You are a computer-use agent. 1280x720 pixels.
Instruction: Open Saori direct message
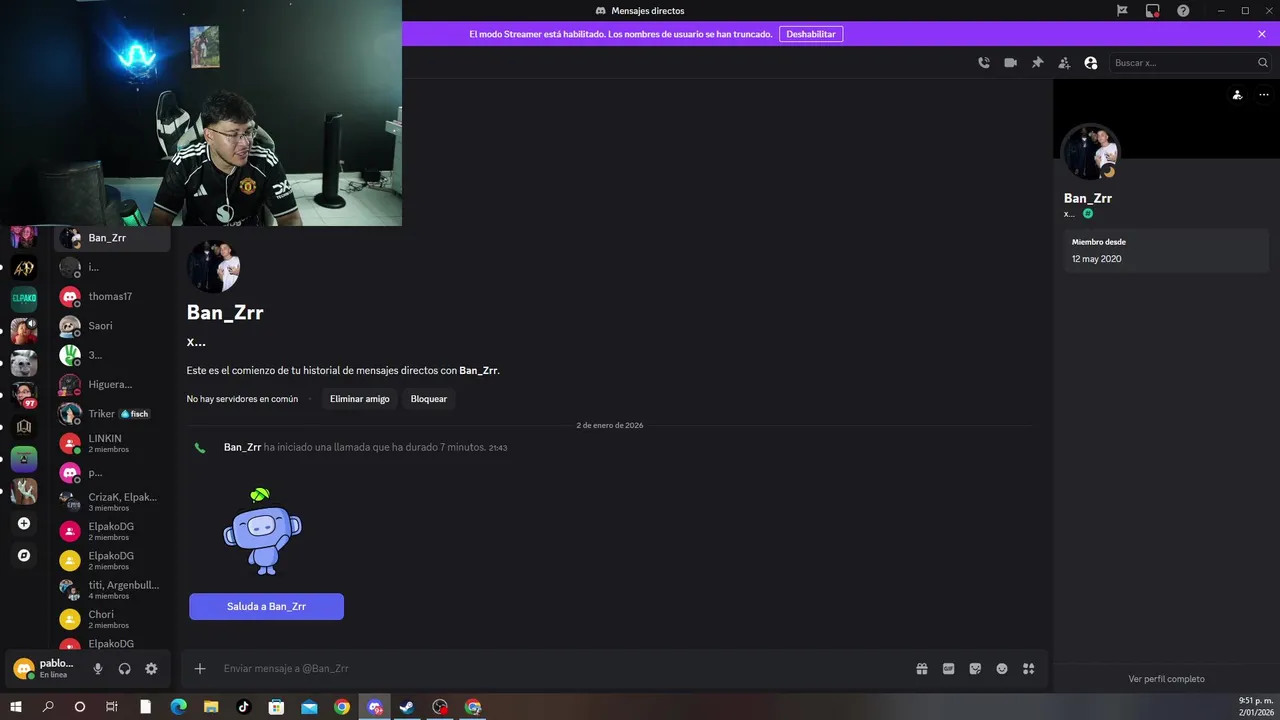tap(113, 326)
